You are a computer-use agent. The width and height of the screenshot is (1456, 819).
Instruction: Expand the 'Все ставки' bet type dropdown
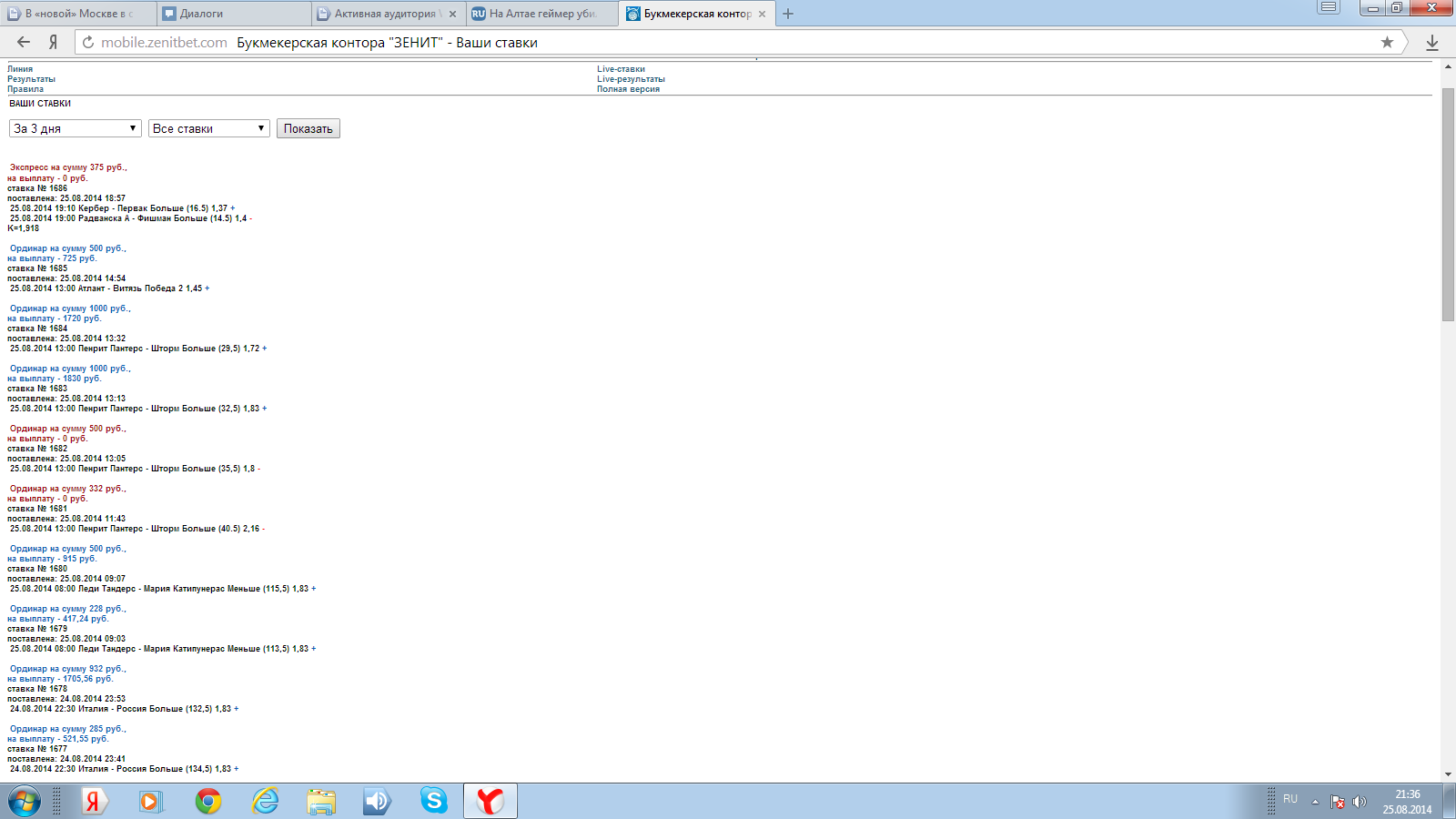(x=209, y=128)
